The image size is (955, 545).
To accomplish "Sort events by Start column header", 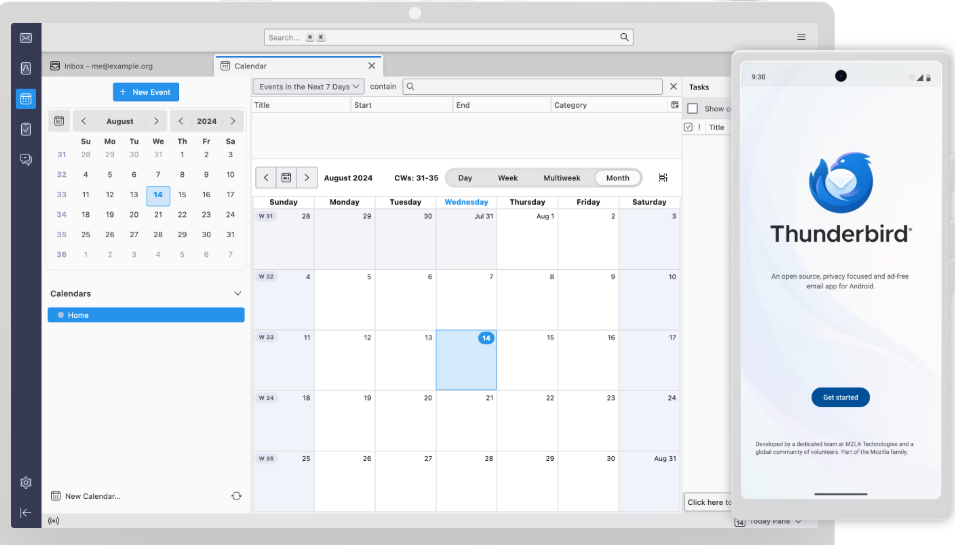I will pos(402,105).
